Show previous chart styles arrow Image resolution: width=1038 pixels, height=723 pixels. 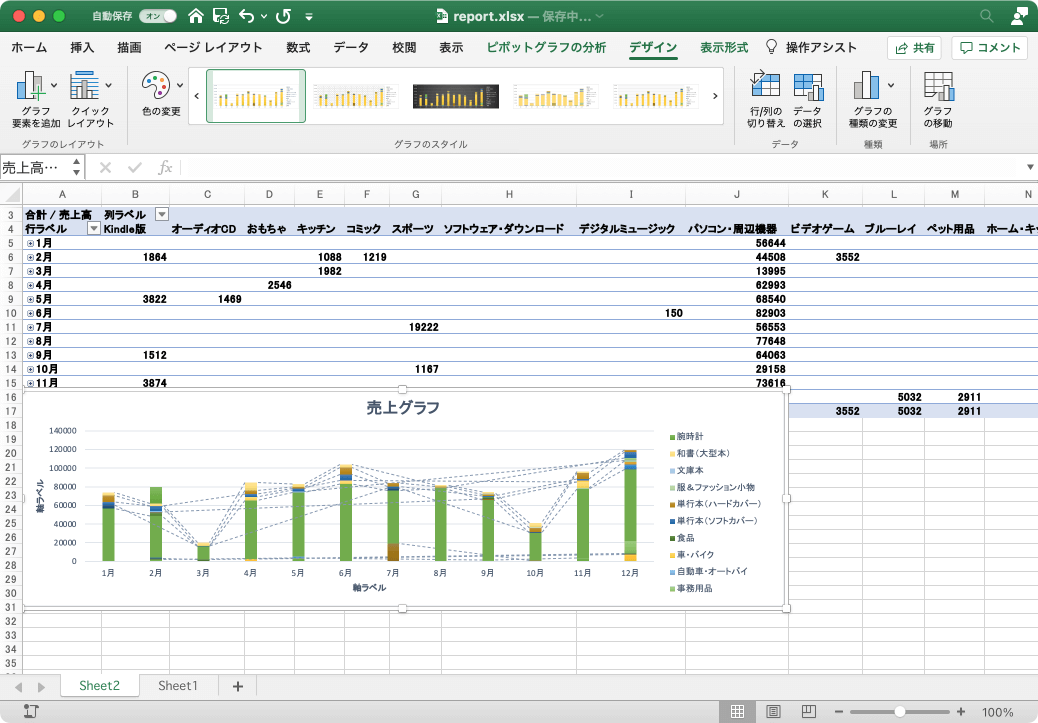pos(197,96)
